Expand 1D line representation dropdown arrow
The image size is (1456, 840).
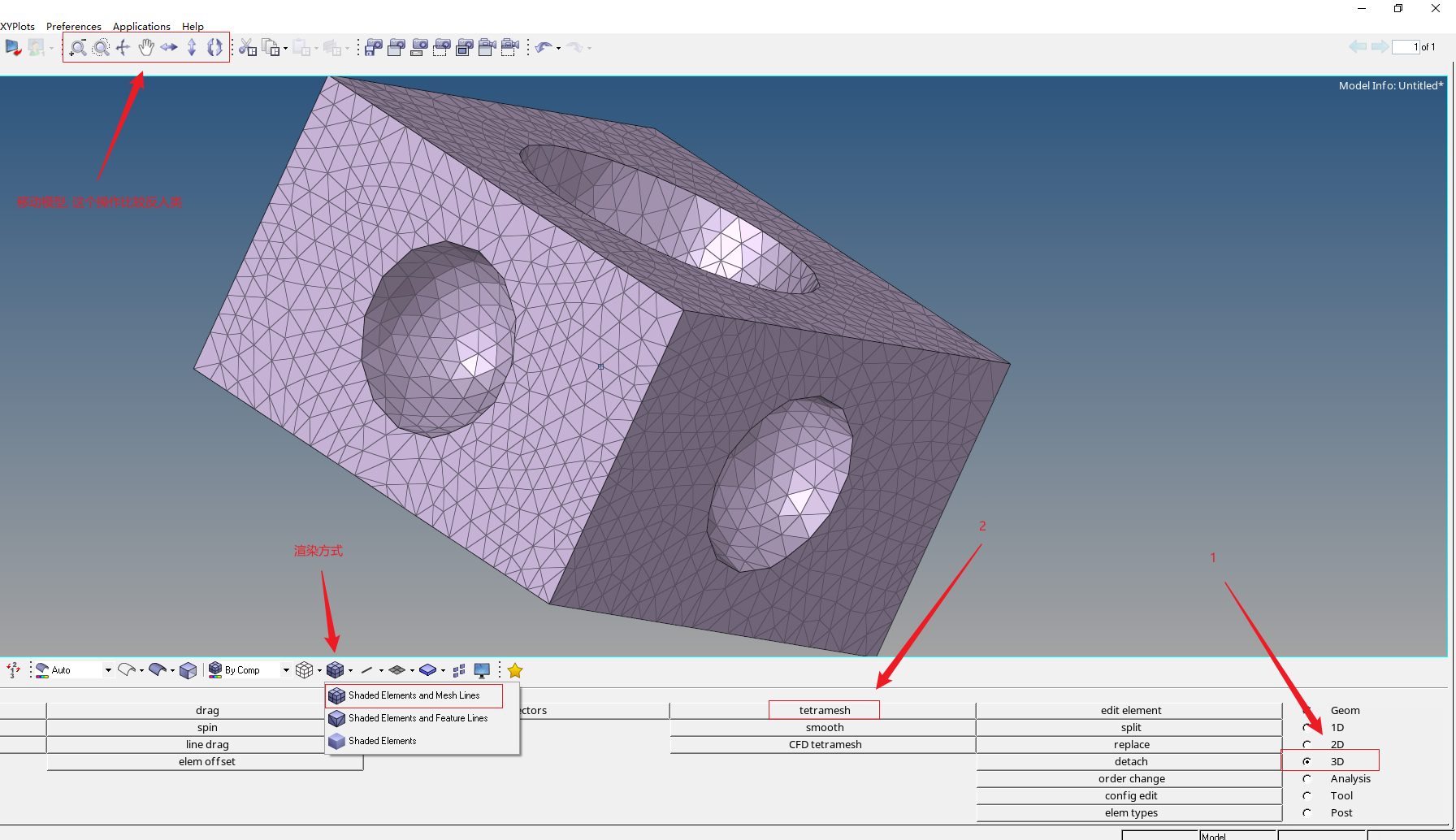[381, 671]
